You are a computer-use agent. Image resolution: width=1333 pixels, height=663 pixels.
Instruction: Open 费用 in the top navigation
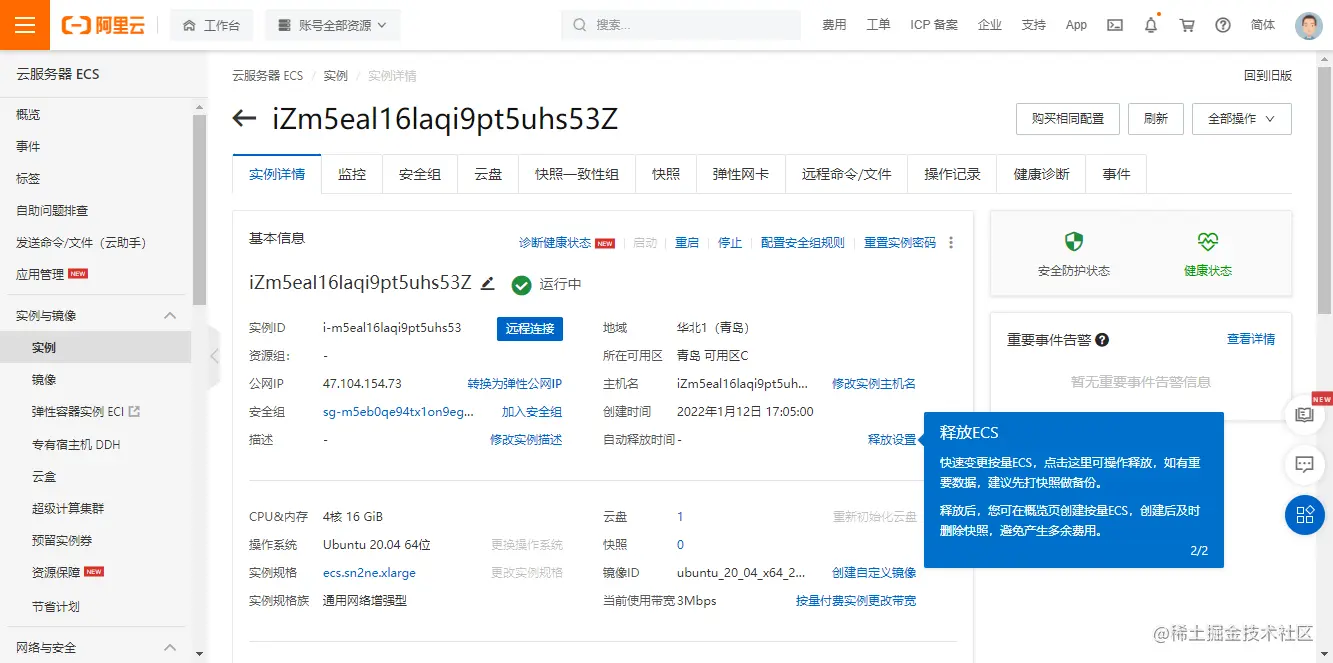[x=834, y=25]
